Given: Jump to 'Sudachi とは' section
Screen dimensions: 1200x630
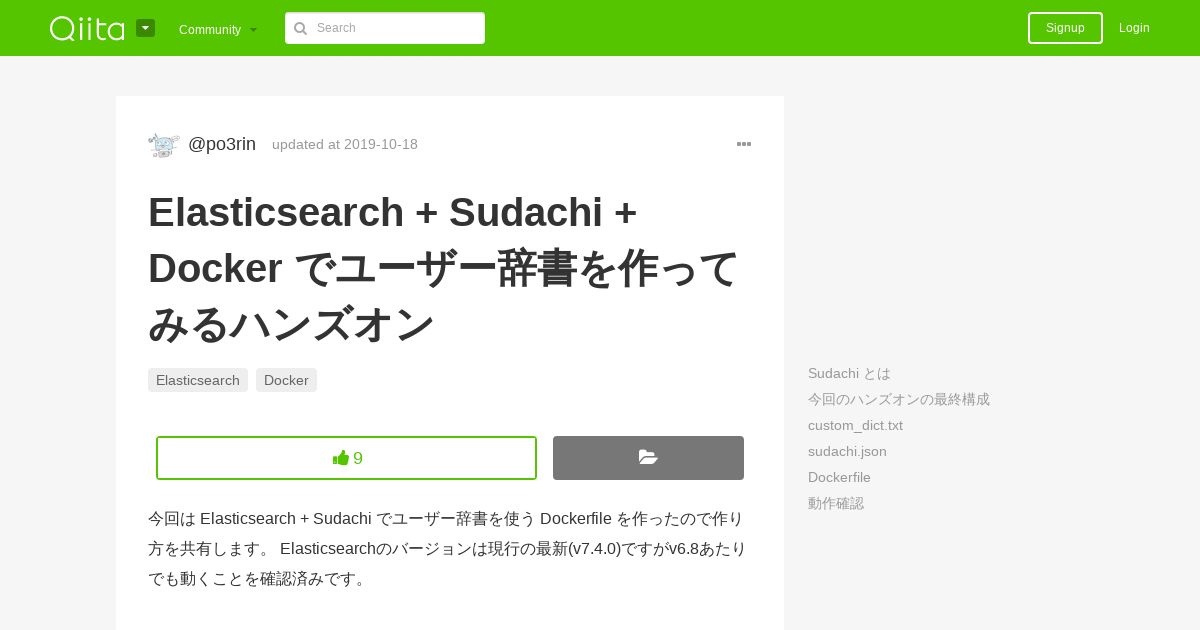Looking at the screenshot, I should (849, 373).
